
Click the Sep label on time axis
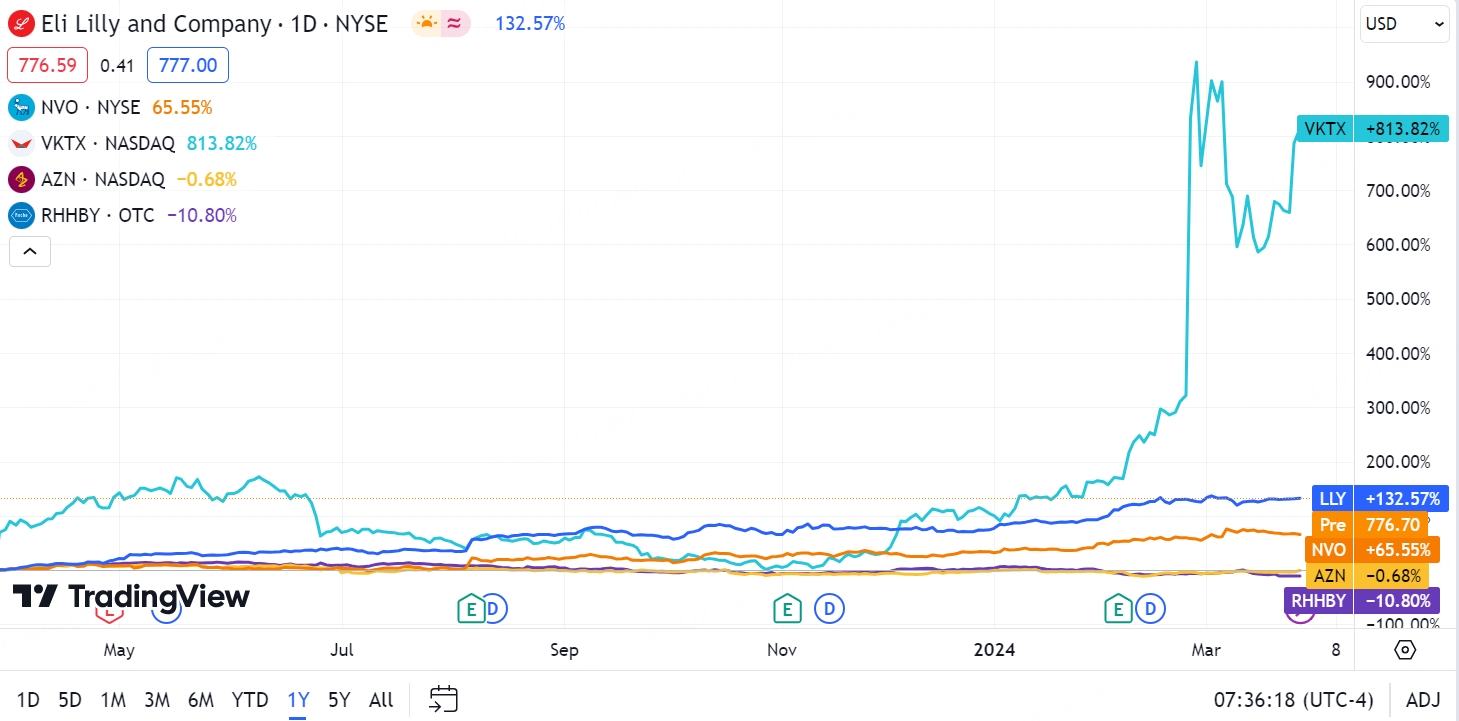564,650
